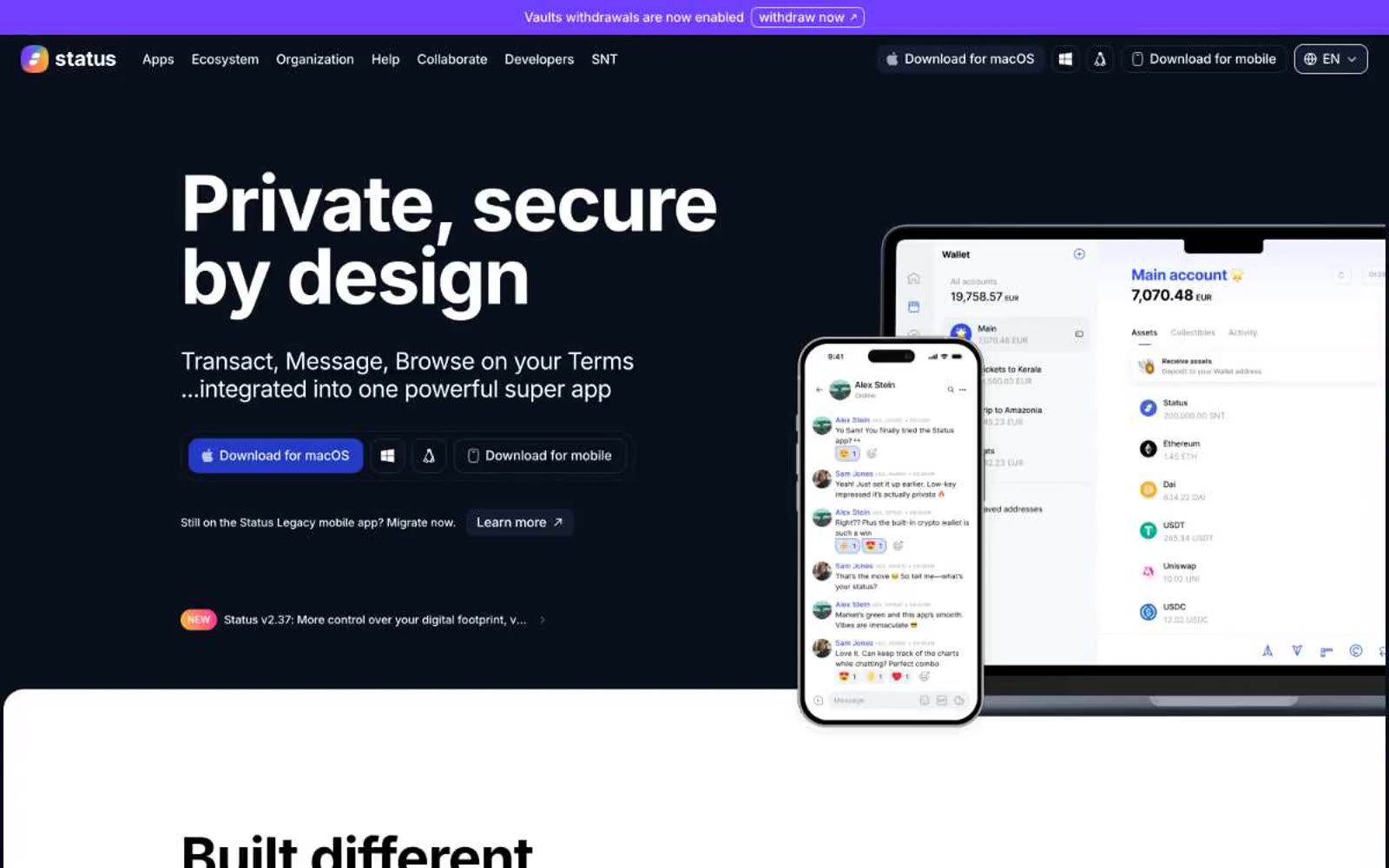Viewport: 1389px width, 868px height.
Task: Click the hero Download for mobile button
Action: 540,456
